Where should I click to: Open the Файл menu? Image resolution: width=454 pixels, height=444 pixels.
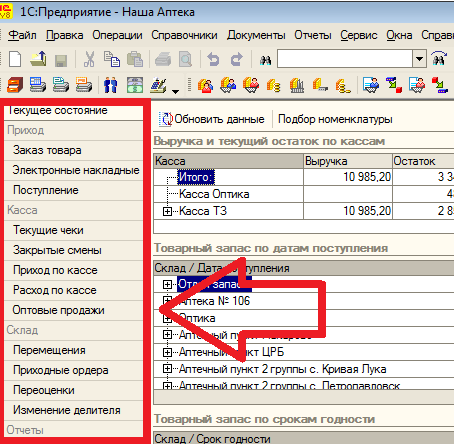pyautogui.click(x=22, y=35)
